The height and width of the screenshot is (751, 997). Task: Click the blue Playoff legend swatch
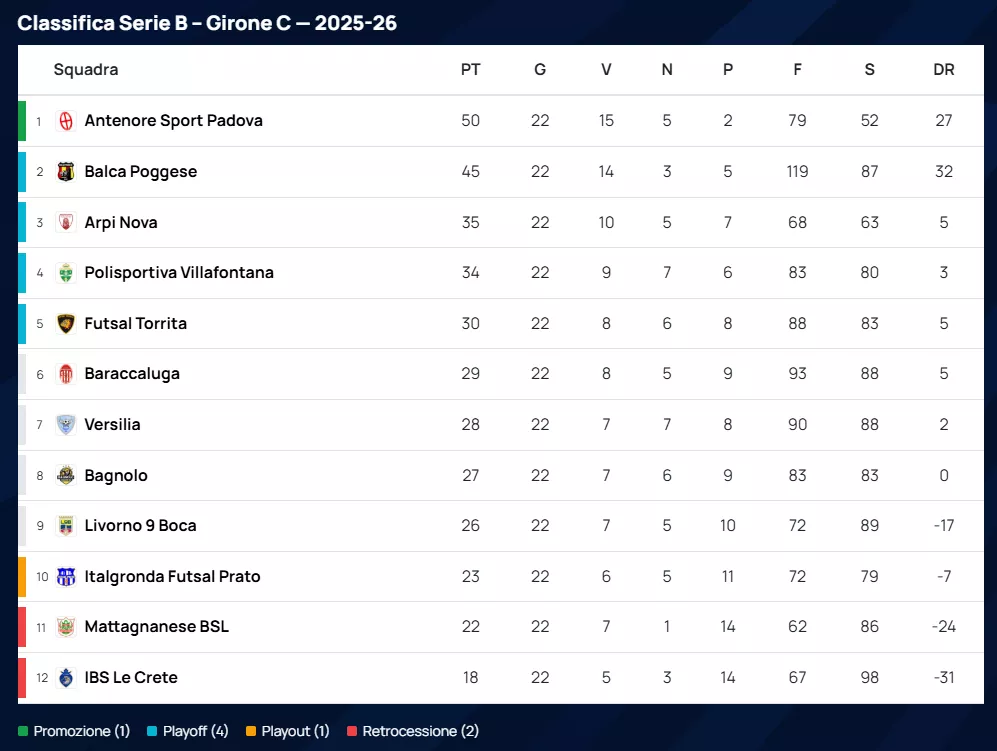coord(152,732)
